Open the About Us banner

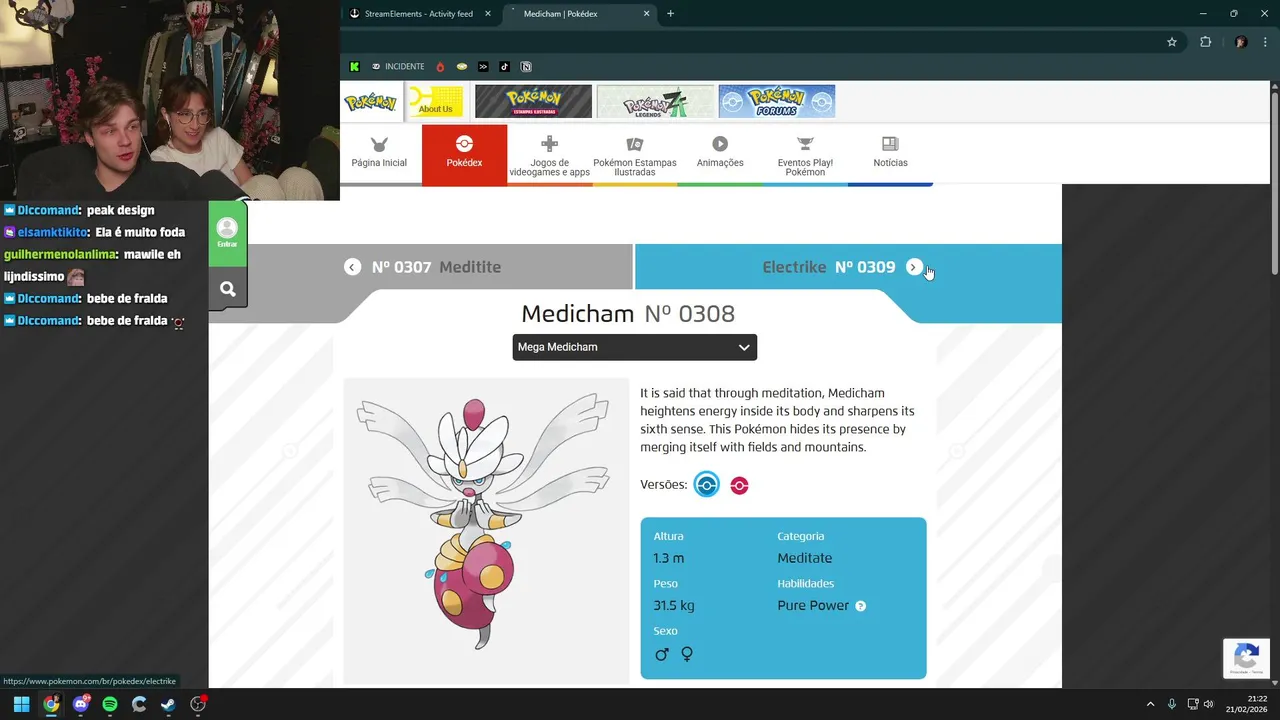point(435,101)
